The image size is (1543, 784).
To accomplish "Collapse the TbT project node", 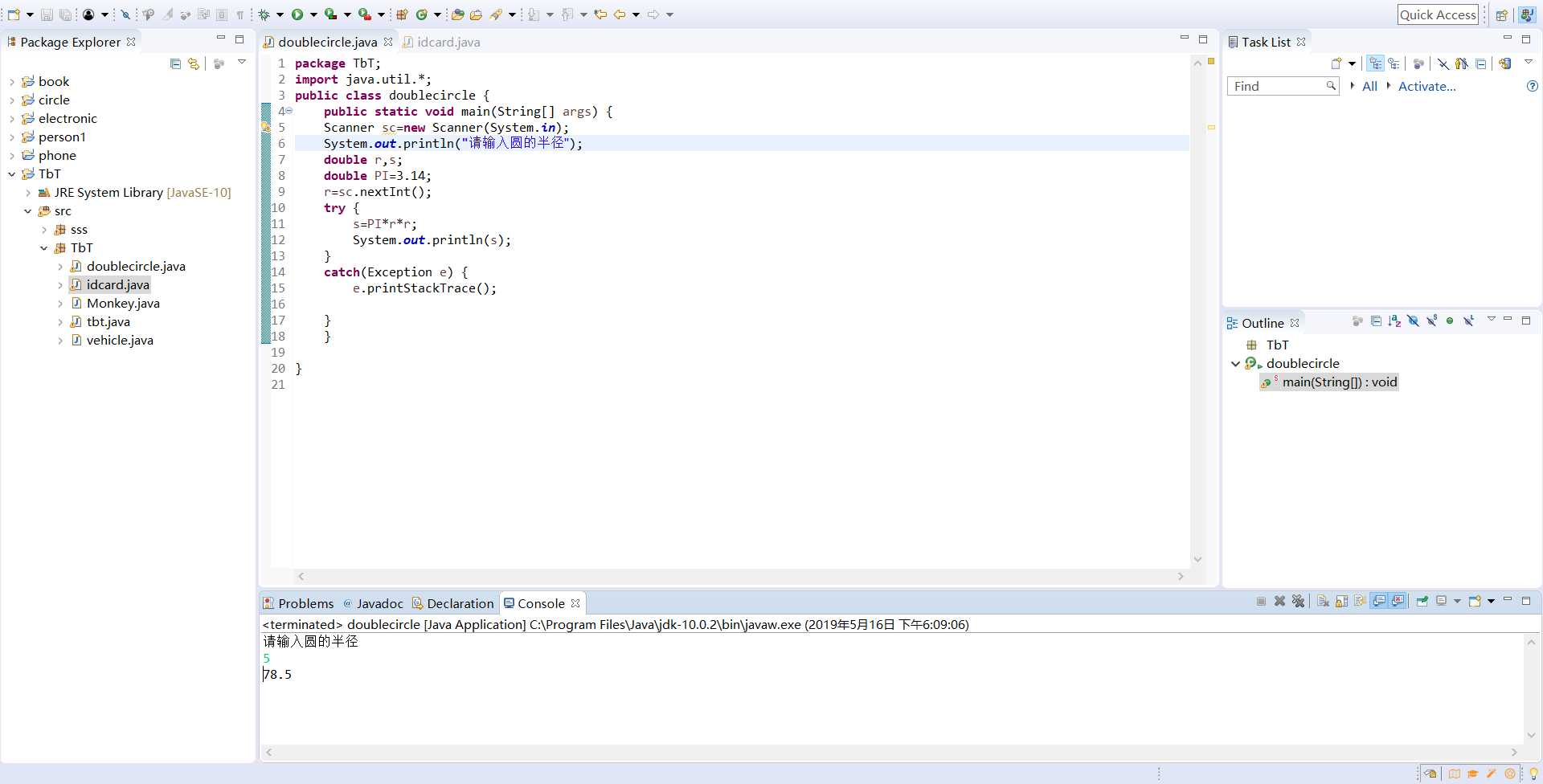I will click(11, 174).
